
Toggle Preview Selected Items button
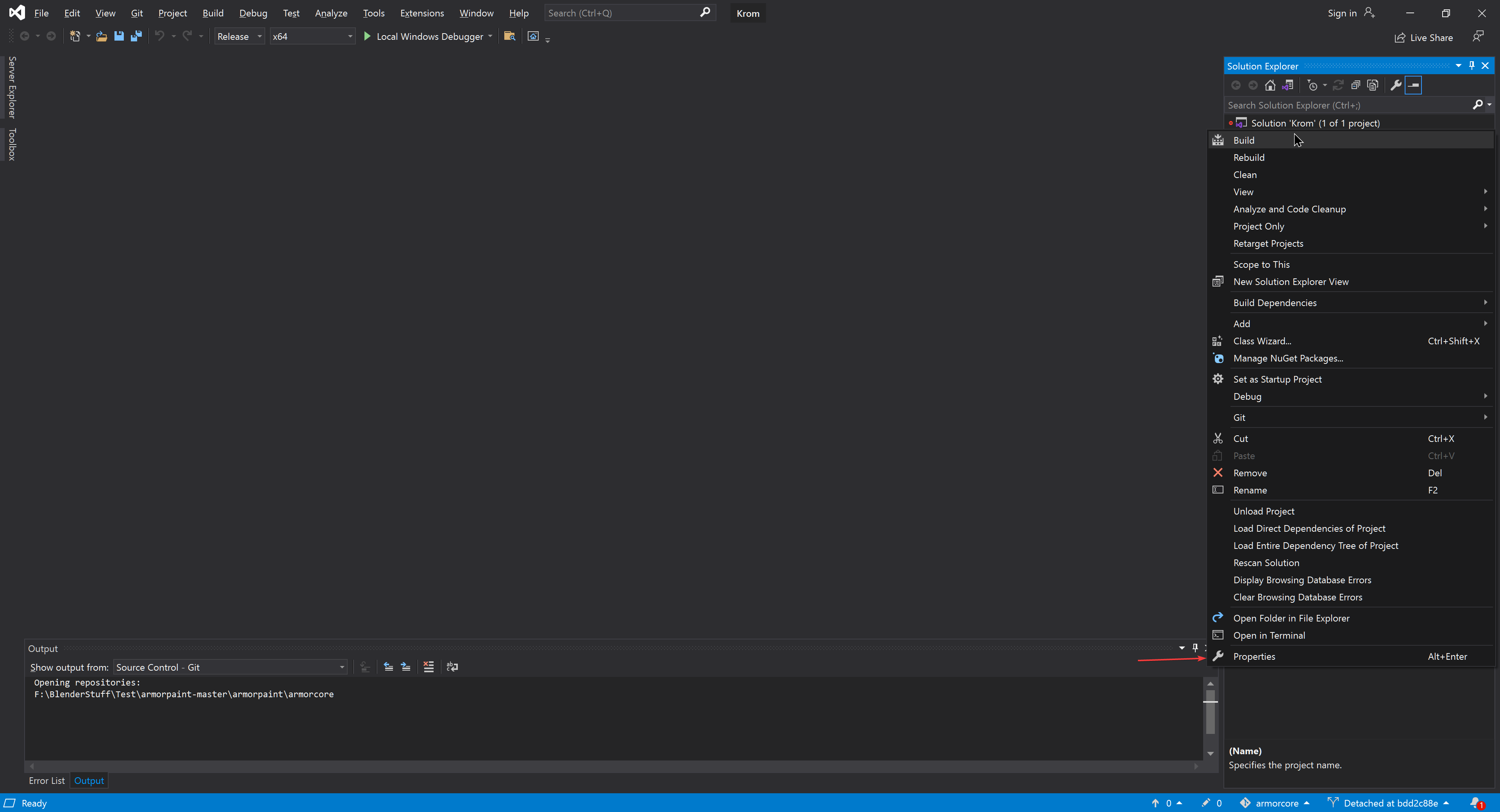[1413, 85]
